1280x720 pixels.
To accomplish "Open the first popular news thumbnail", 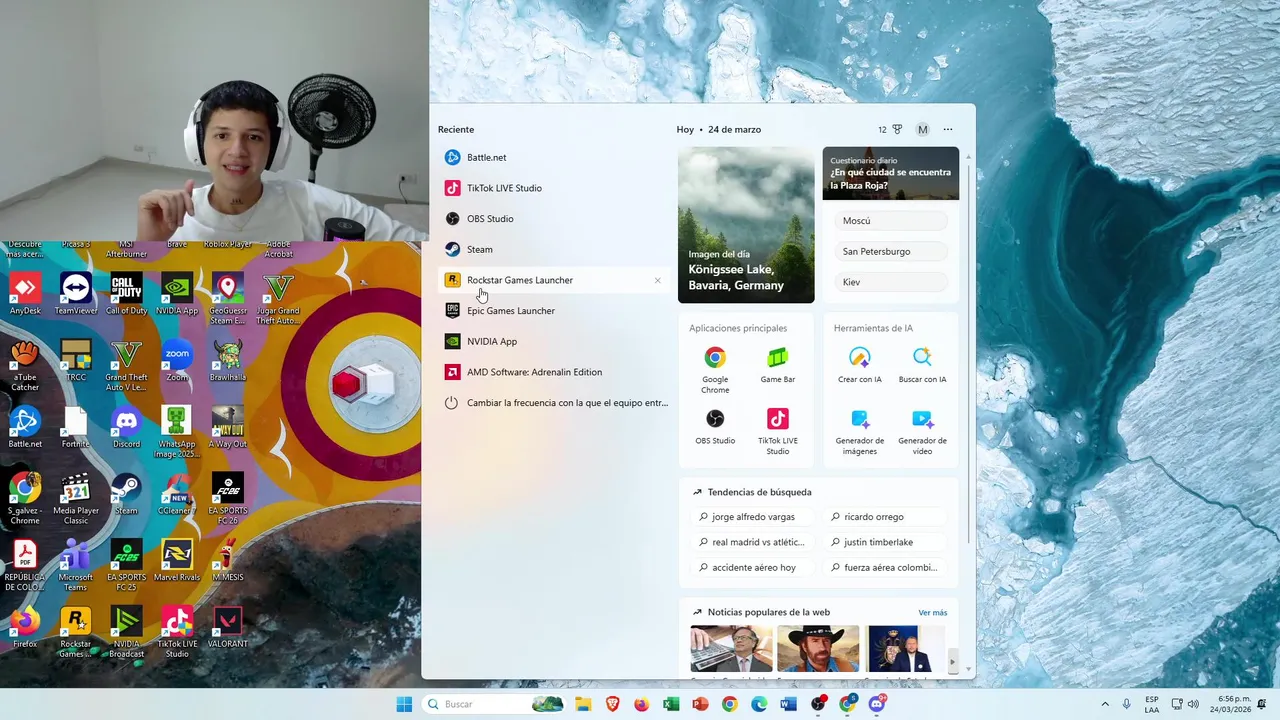I will [x=731, y=649].
